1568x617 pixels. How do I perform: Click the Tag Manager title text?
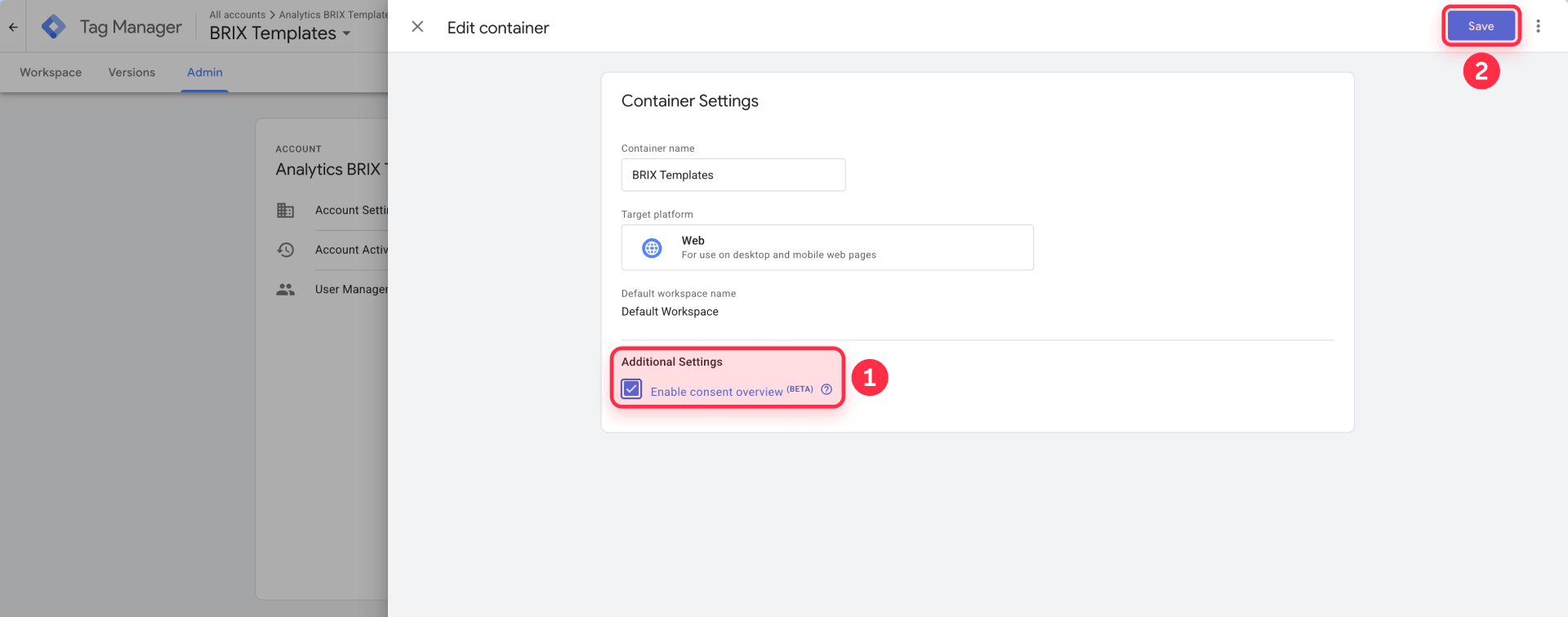coord(131,27)
